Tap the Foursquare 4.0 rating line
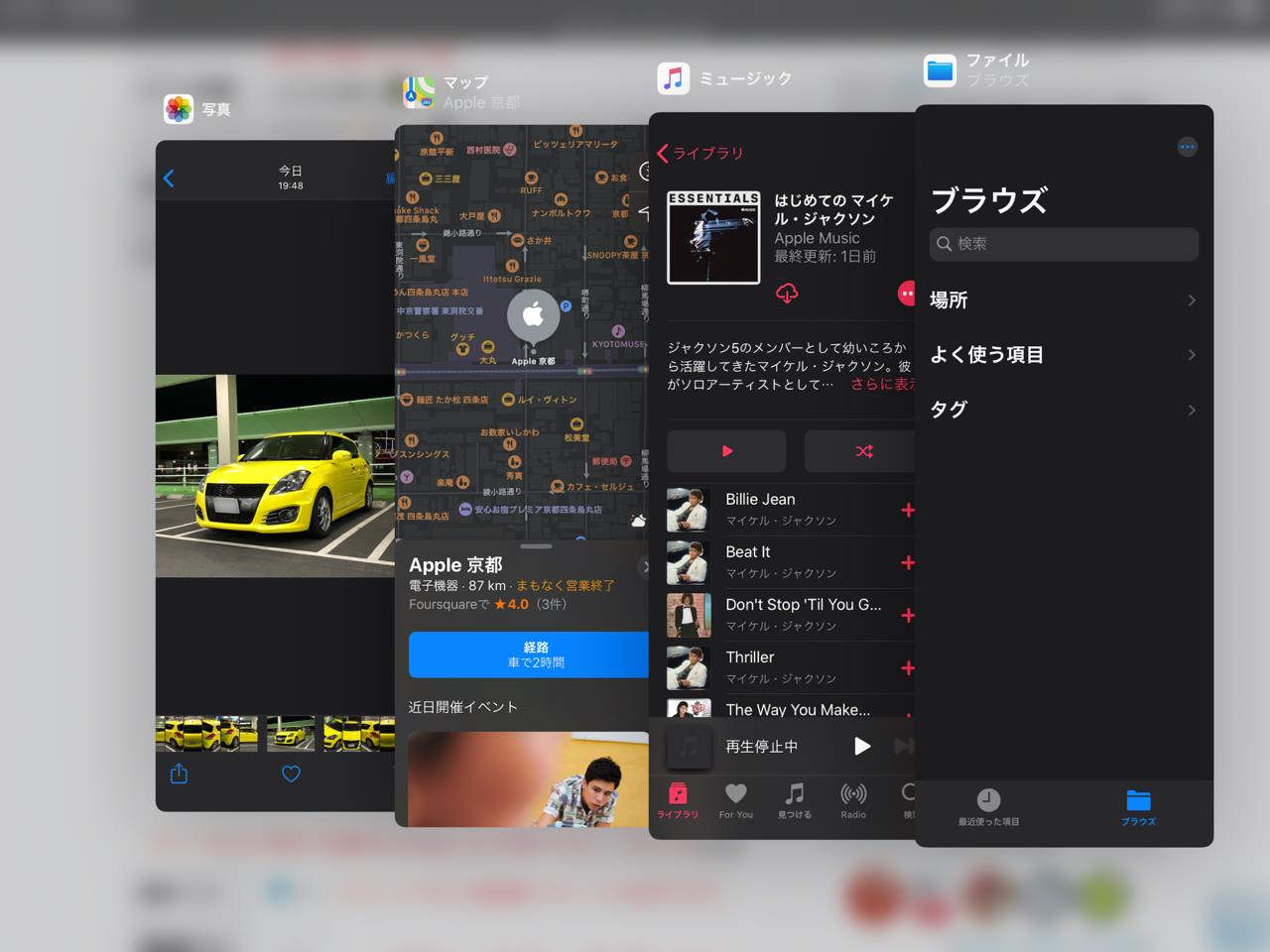 (488, 604)
